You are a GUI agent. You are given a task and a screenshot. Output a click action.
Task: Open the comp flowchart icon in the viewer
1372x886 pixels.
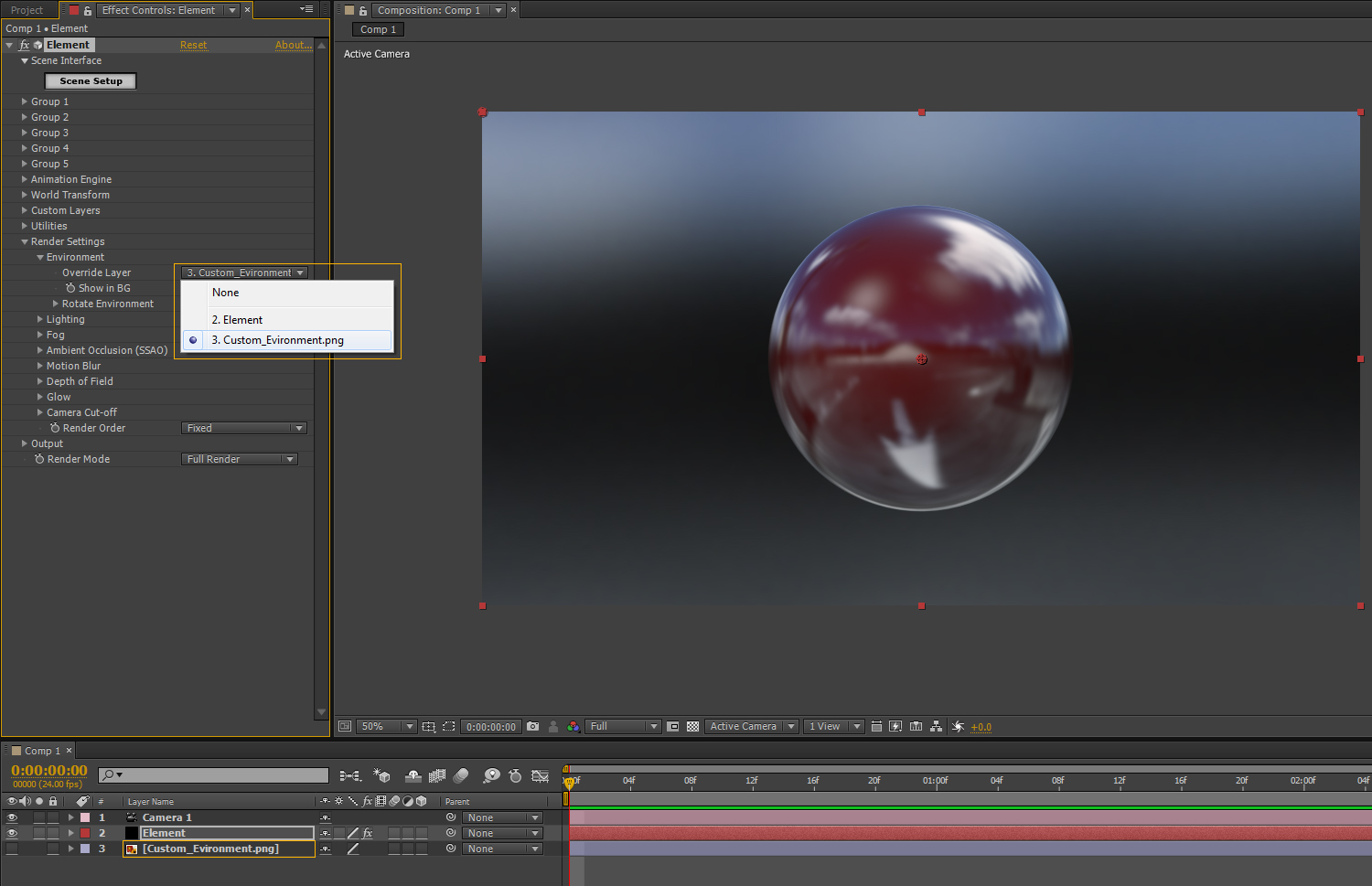tap(936, 727)
